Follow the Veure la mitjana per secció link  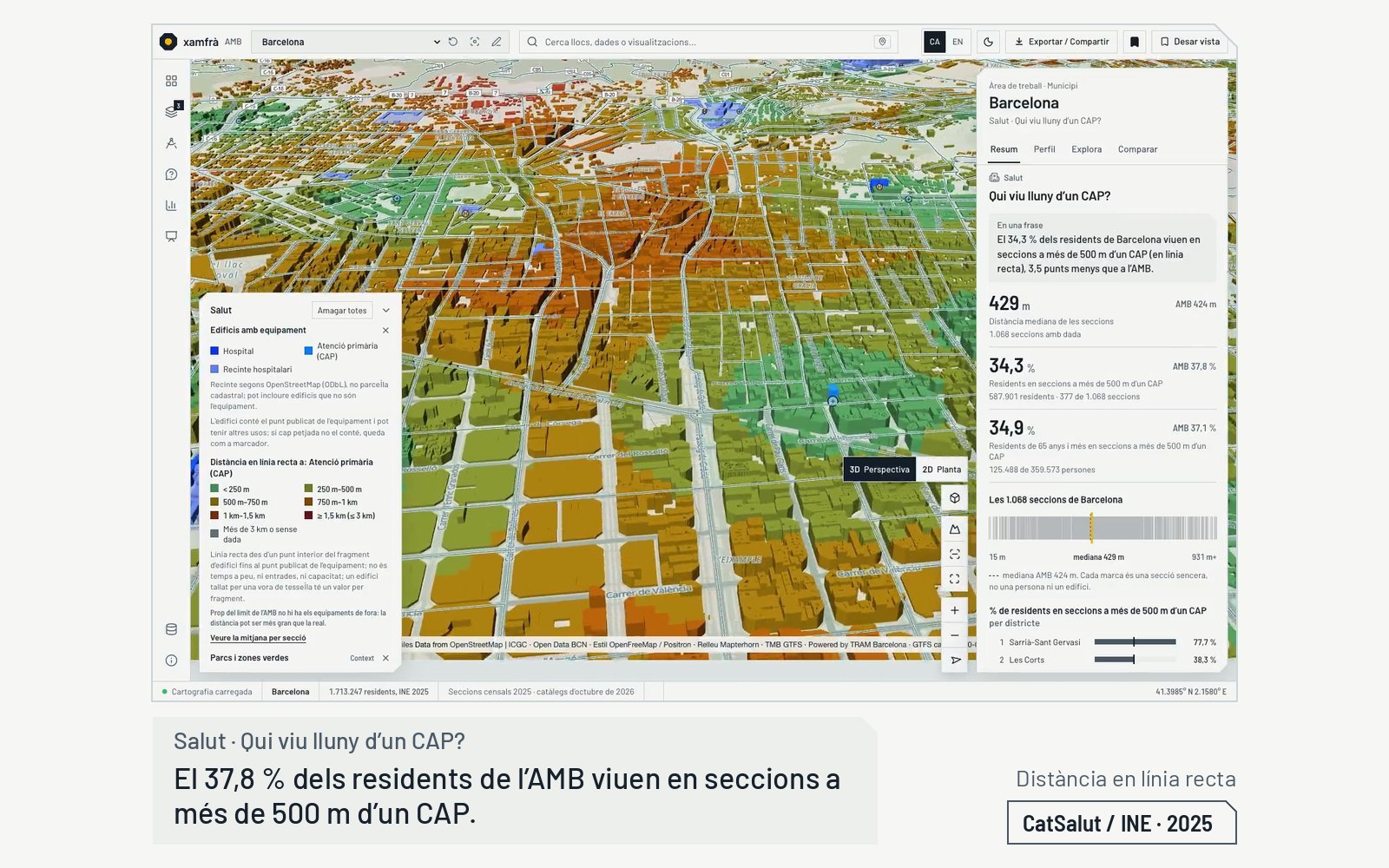coord(258,638)
